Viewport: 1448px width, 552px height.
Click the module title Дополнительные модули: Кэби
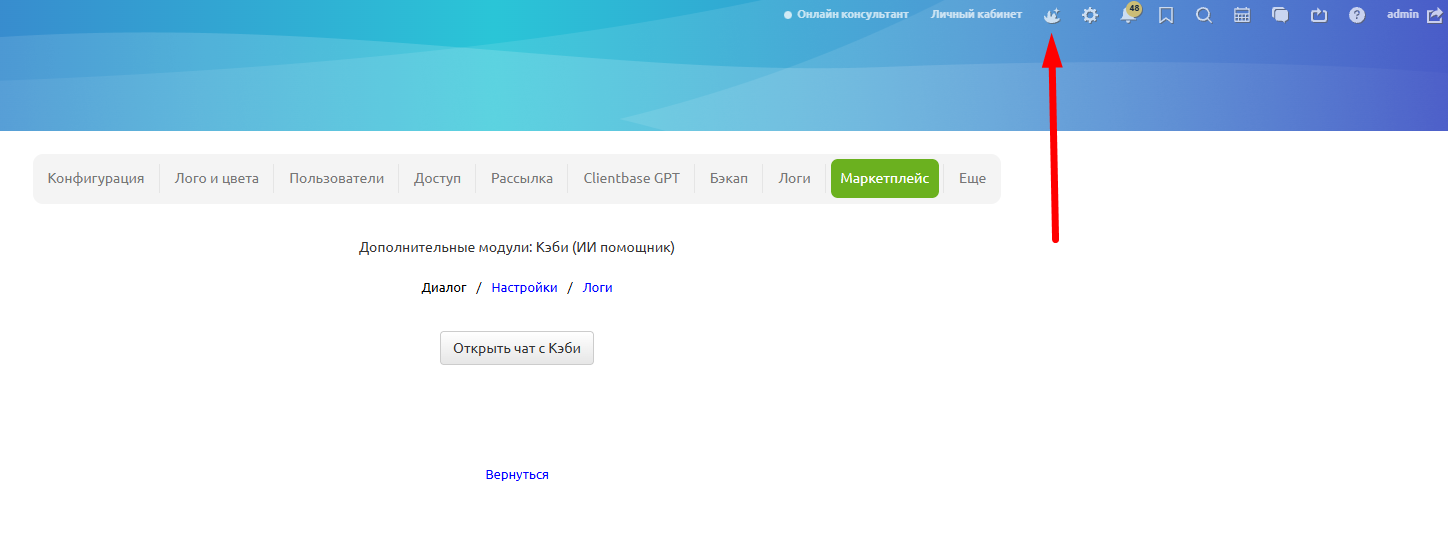(517, 247)
